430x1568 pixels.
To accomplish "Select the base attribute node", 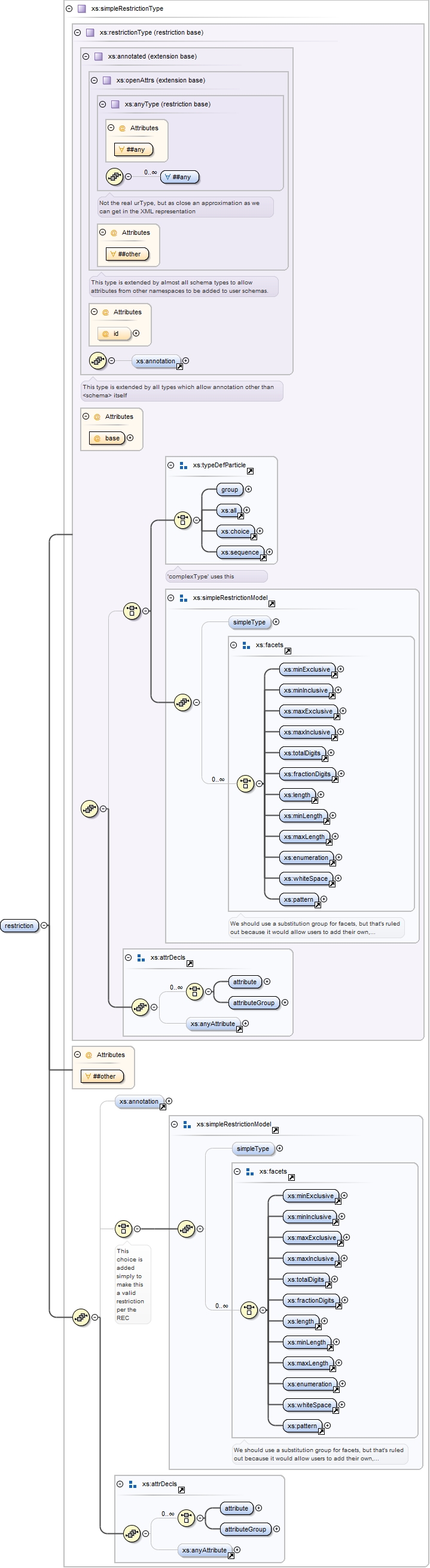I will [107, 438].
